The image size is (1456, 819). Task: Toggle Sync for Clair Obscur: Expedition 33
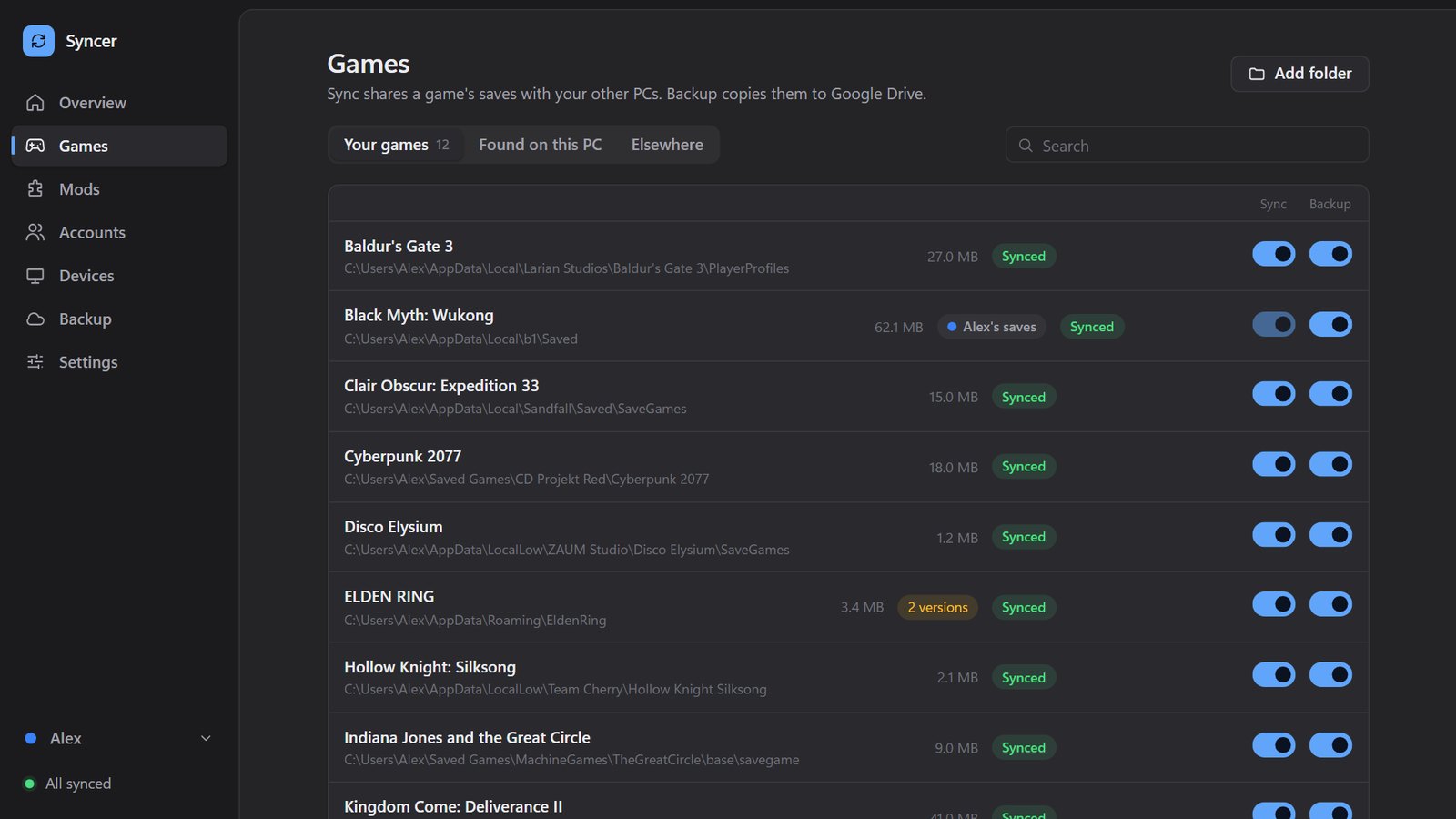pyautogui.click(x=1274, y=394)
